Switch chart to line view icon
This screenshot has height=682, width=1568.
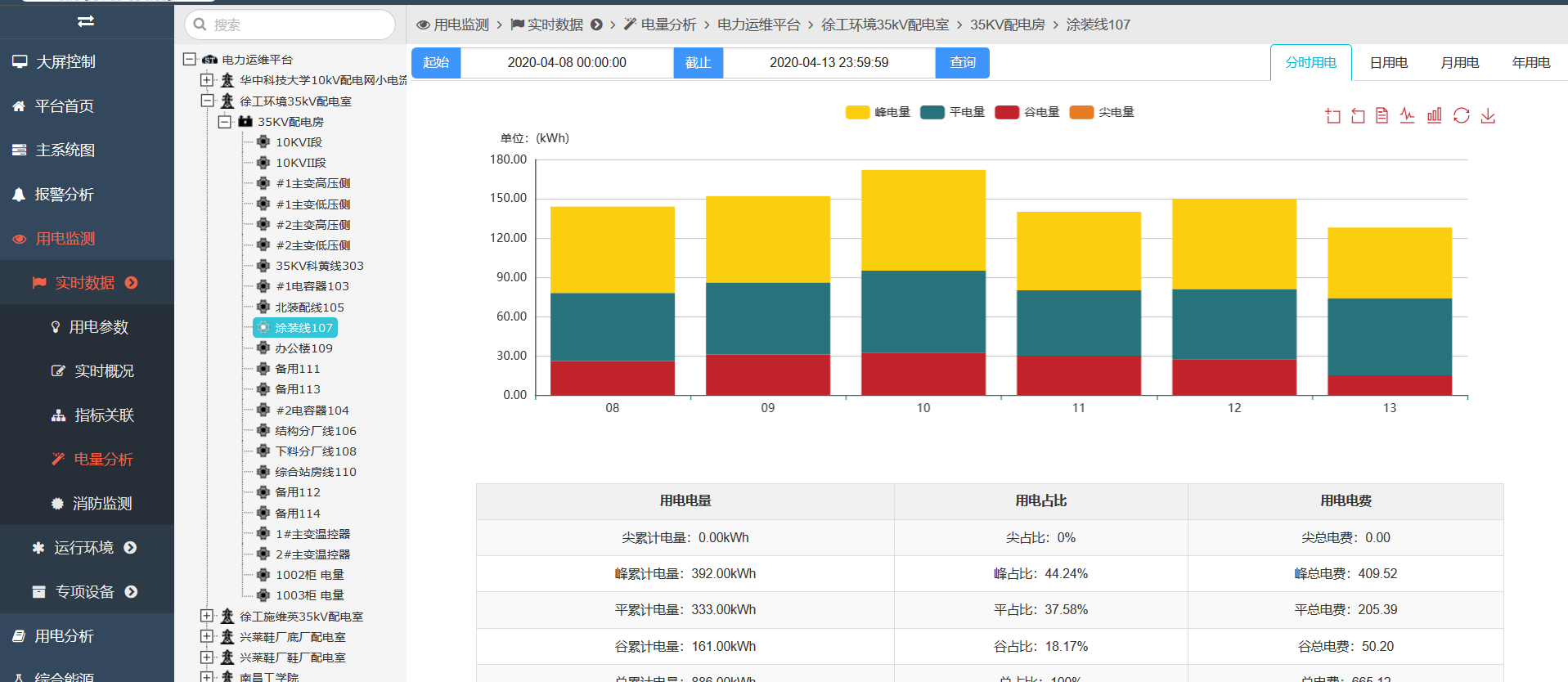coord(1407,116)
